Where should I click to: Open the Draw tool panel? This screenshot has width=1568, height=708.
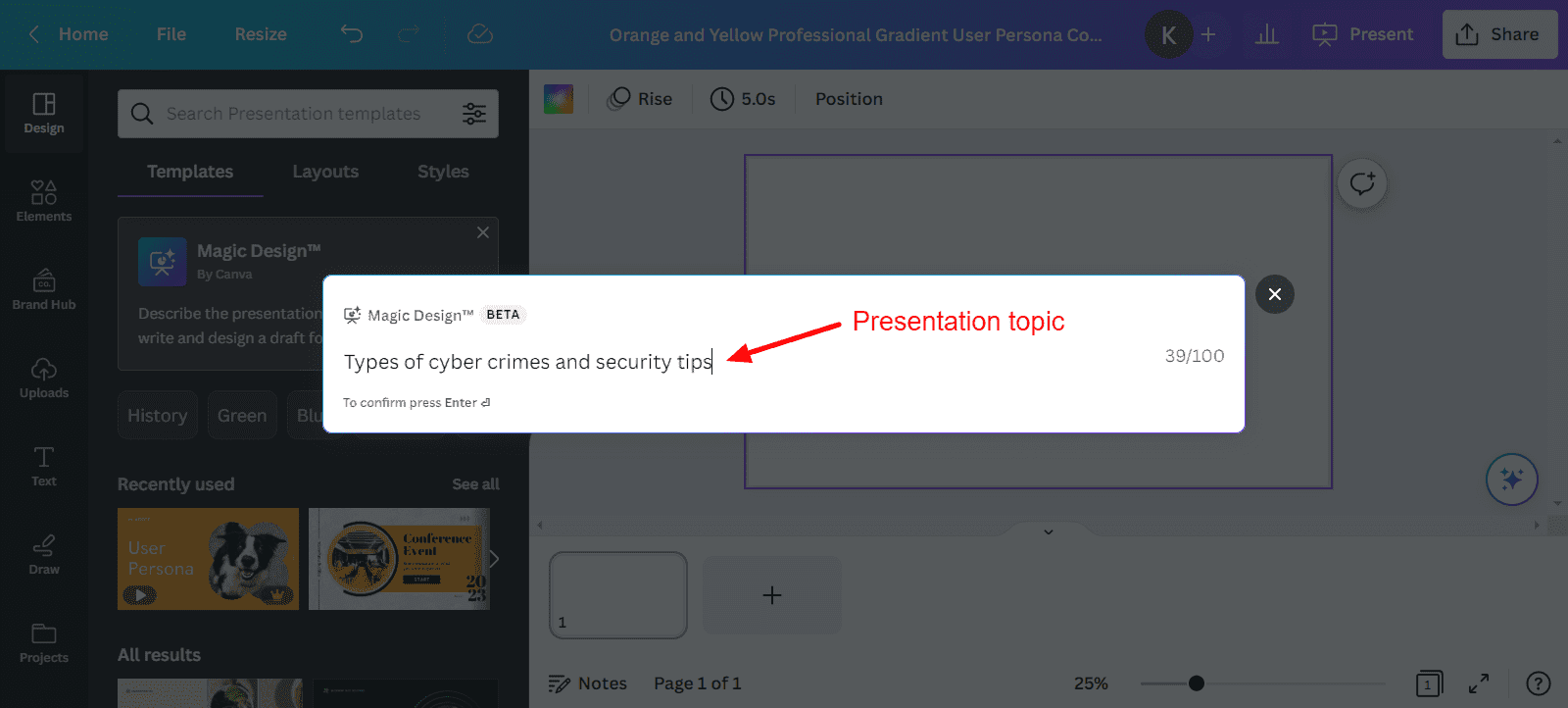[x=44, y=554]
